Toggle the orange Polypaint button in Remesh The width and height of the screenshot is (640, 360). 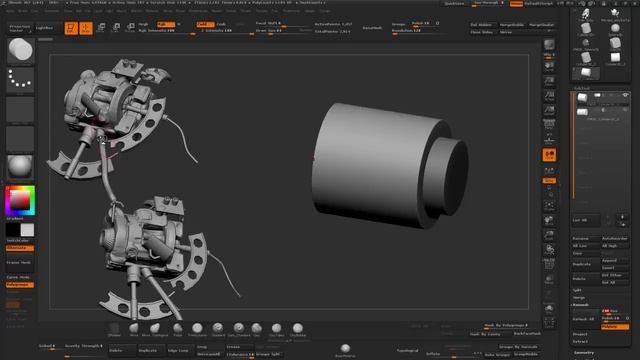(x=615, y=327)
